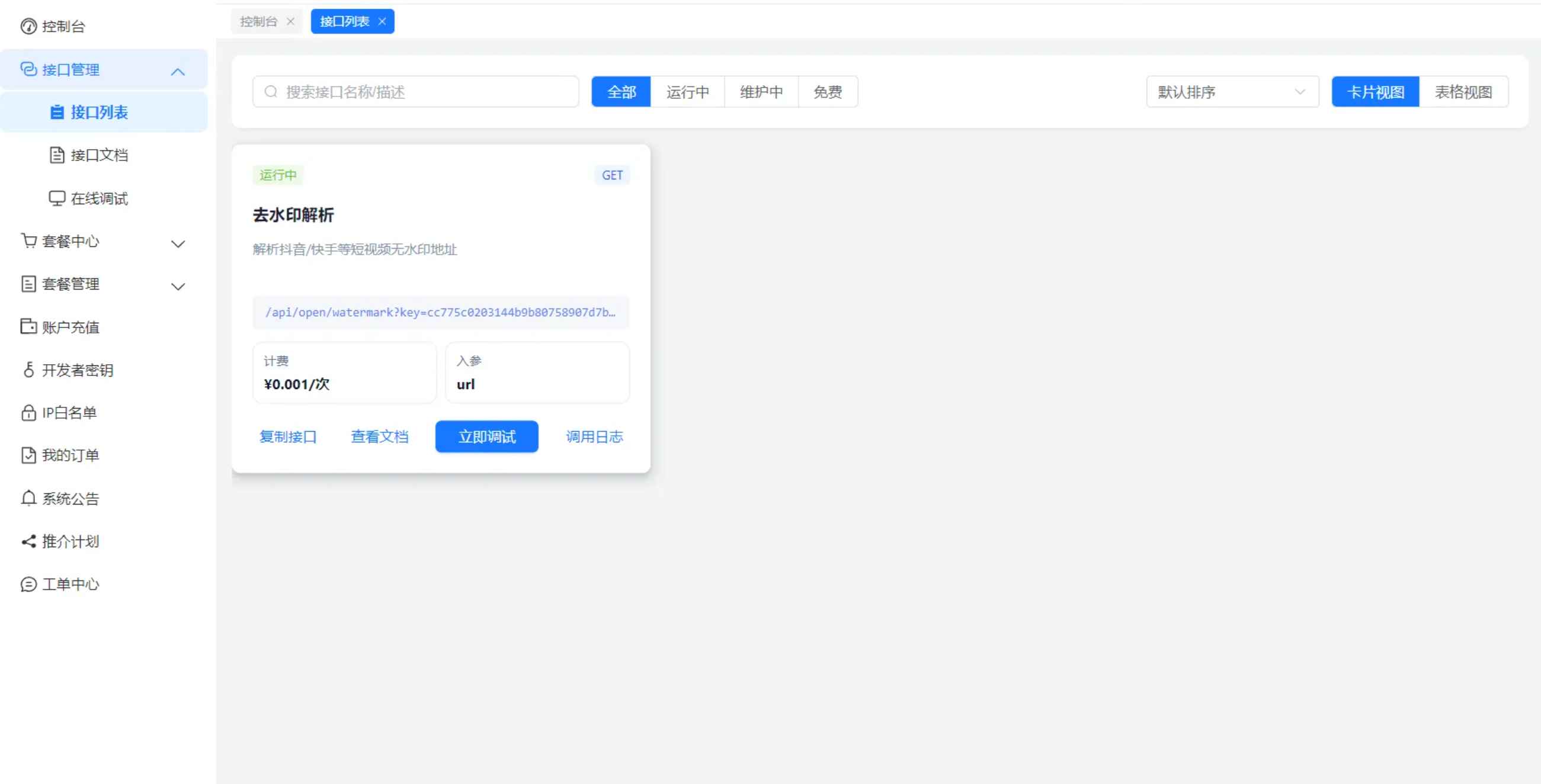The height and width of the screenshot is (784, 1541).
Task: Open 工单中心 chat icon item
Action: (28, 584)
